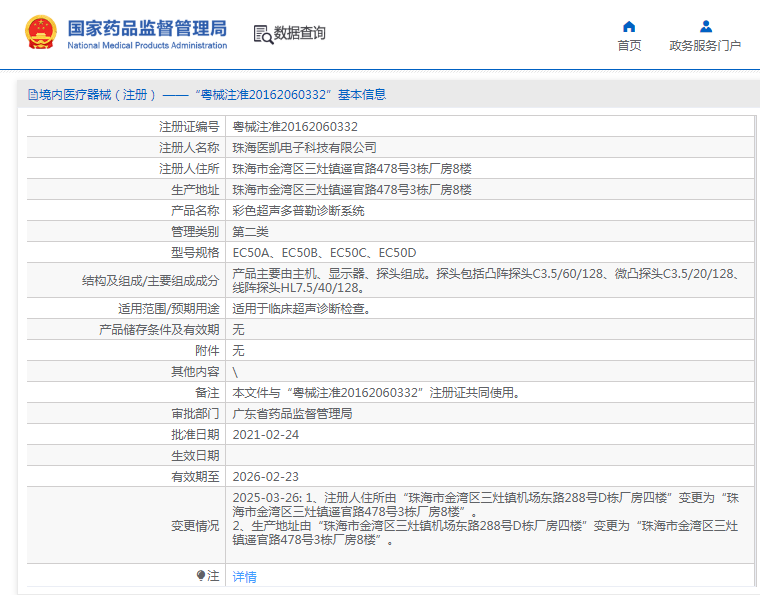Click the 备注 remark text
Image resolution: width=760 pixels, height=595 pixels.
(377, 393)
